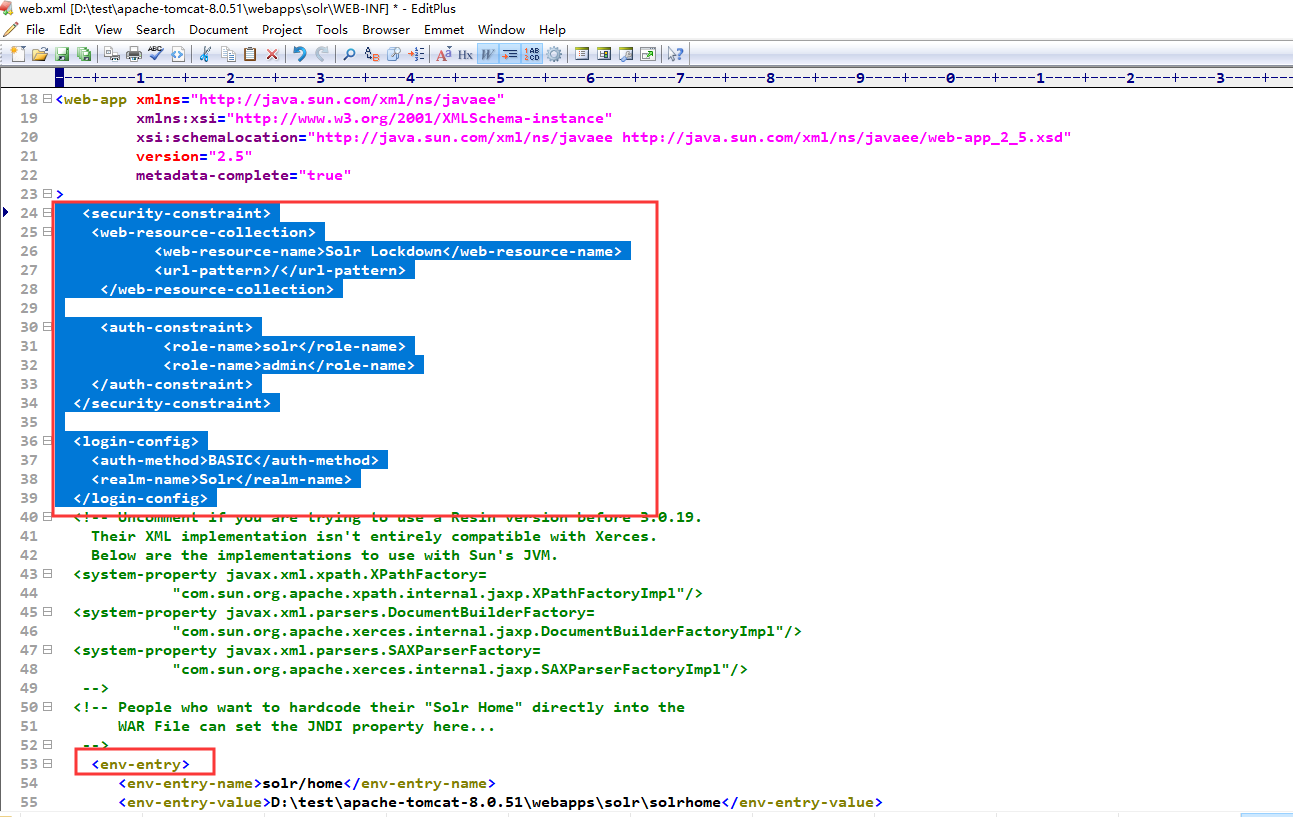Click the version="2.5" attribute
Screen dimensions: 1293x817
(x=195, y=156)
